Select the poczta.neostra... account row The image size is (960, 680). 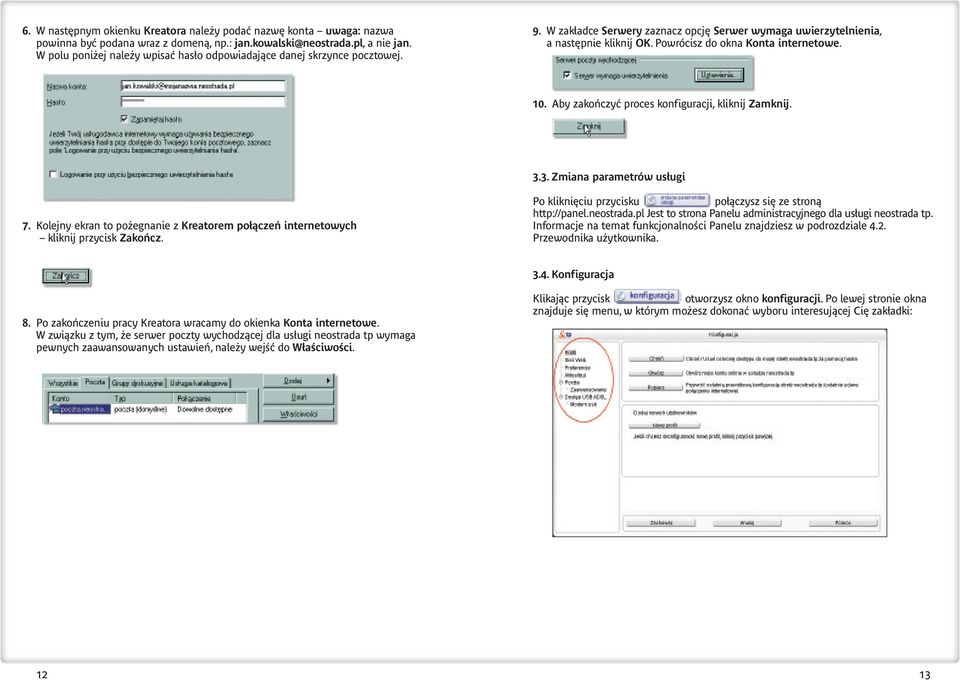tap(85, 409)
